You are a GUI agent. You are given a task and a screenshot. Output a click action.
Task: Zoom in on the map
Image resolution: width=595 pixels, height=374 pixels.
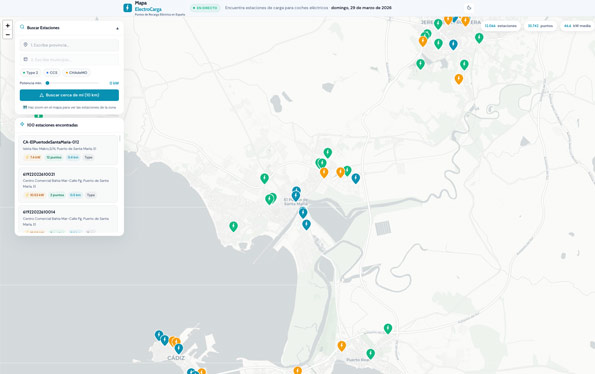tap(8, 26)
